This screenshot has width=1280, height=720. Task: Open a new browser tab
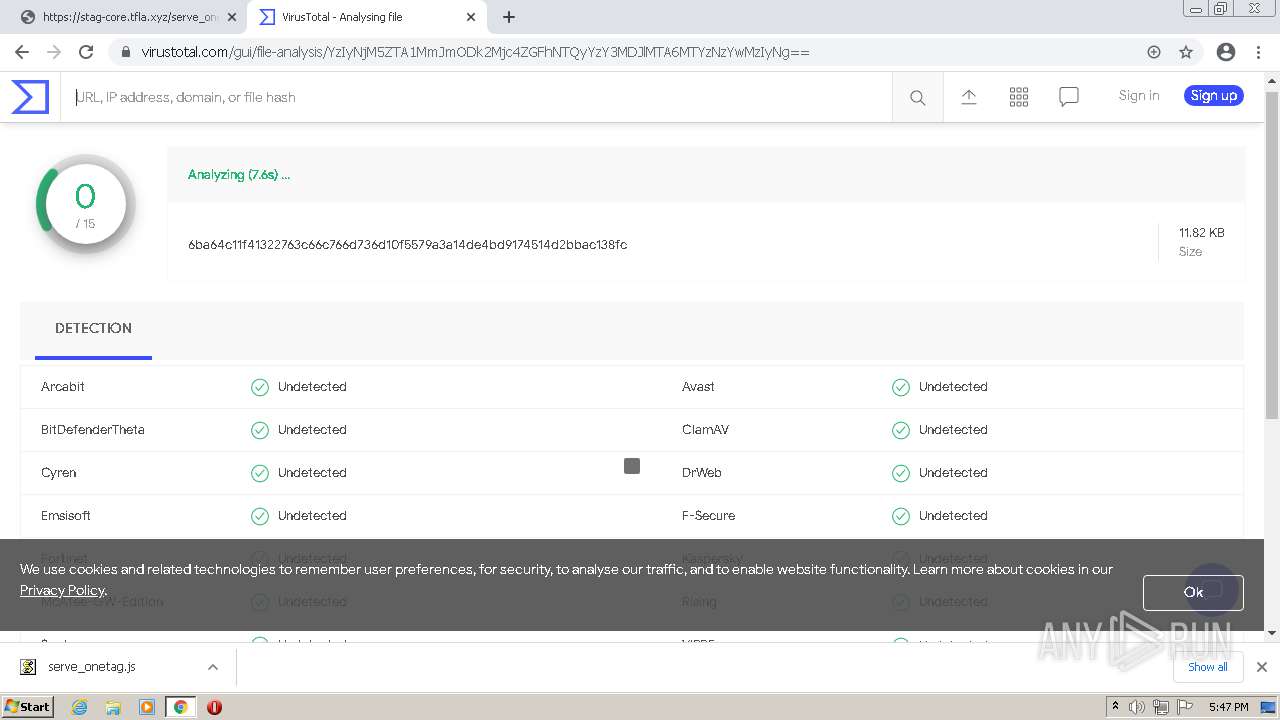tap(509, 17)
